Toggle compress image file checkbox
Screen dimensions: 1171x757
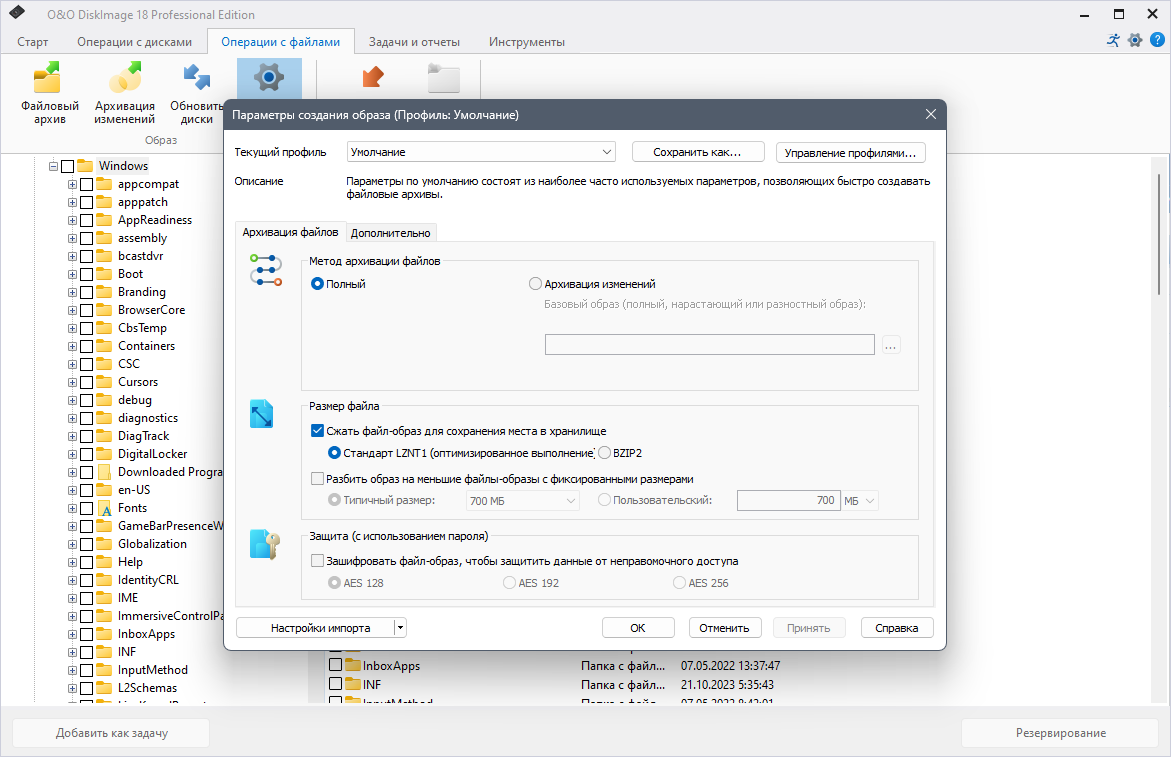tap(317, 431)
